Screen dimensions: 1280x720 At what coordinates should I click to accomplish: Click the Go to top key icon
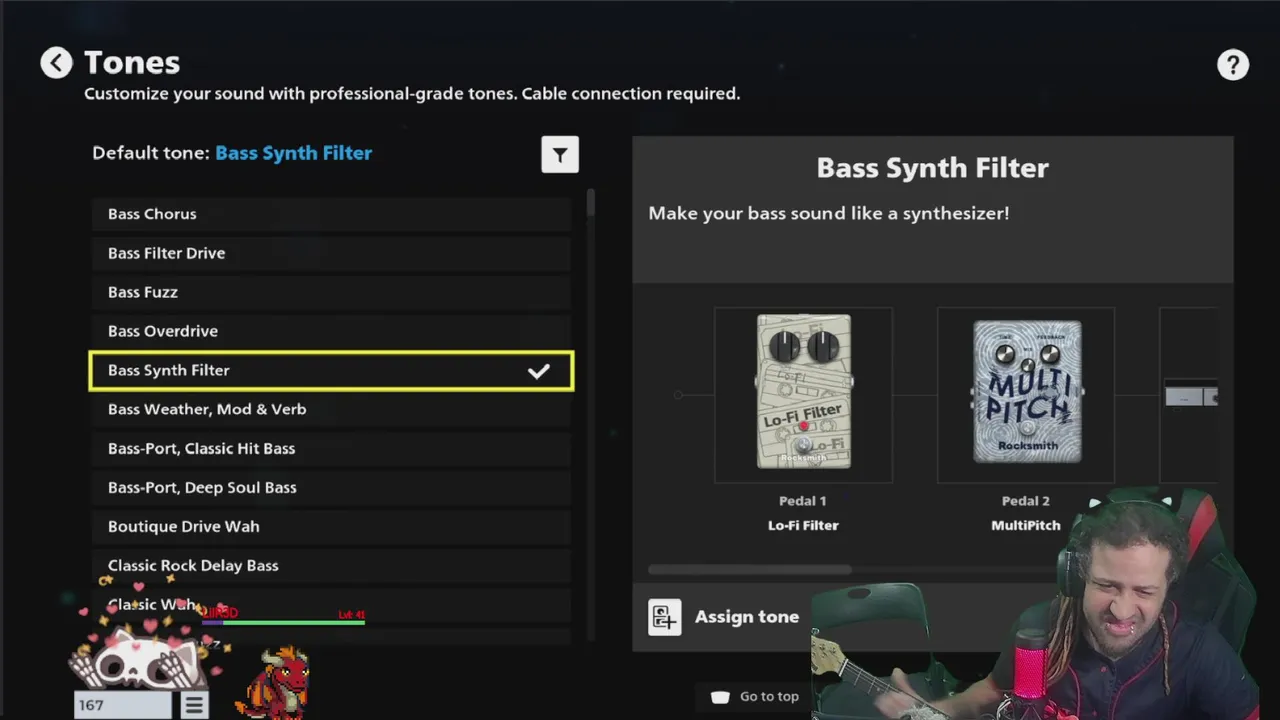coord(720,697)
